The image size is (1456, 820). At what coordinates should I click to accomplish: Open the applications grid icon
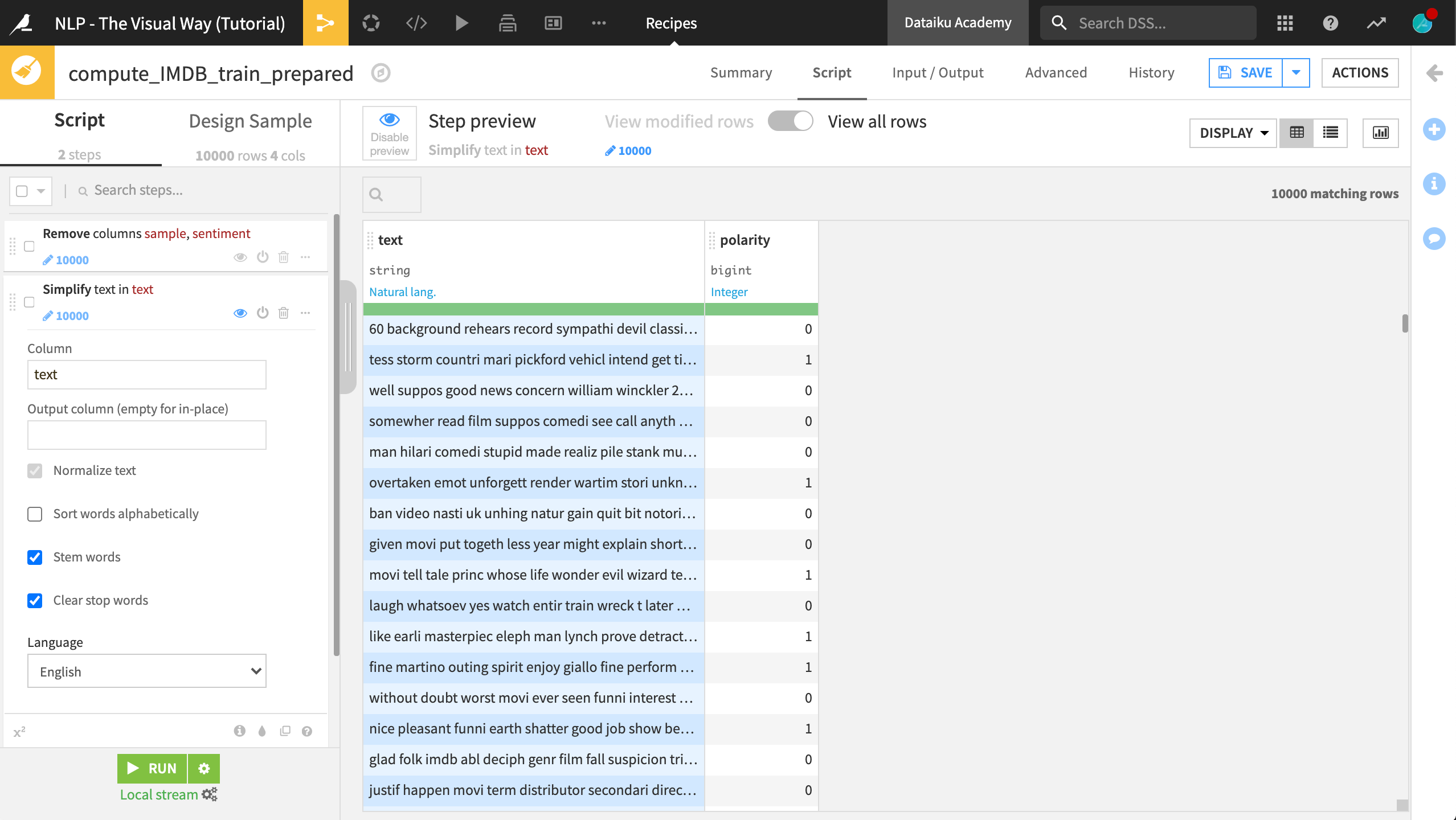coord(1285,23)
